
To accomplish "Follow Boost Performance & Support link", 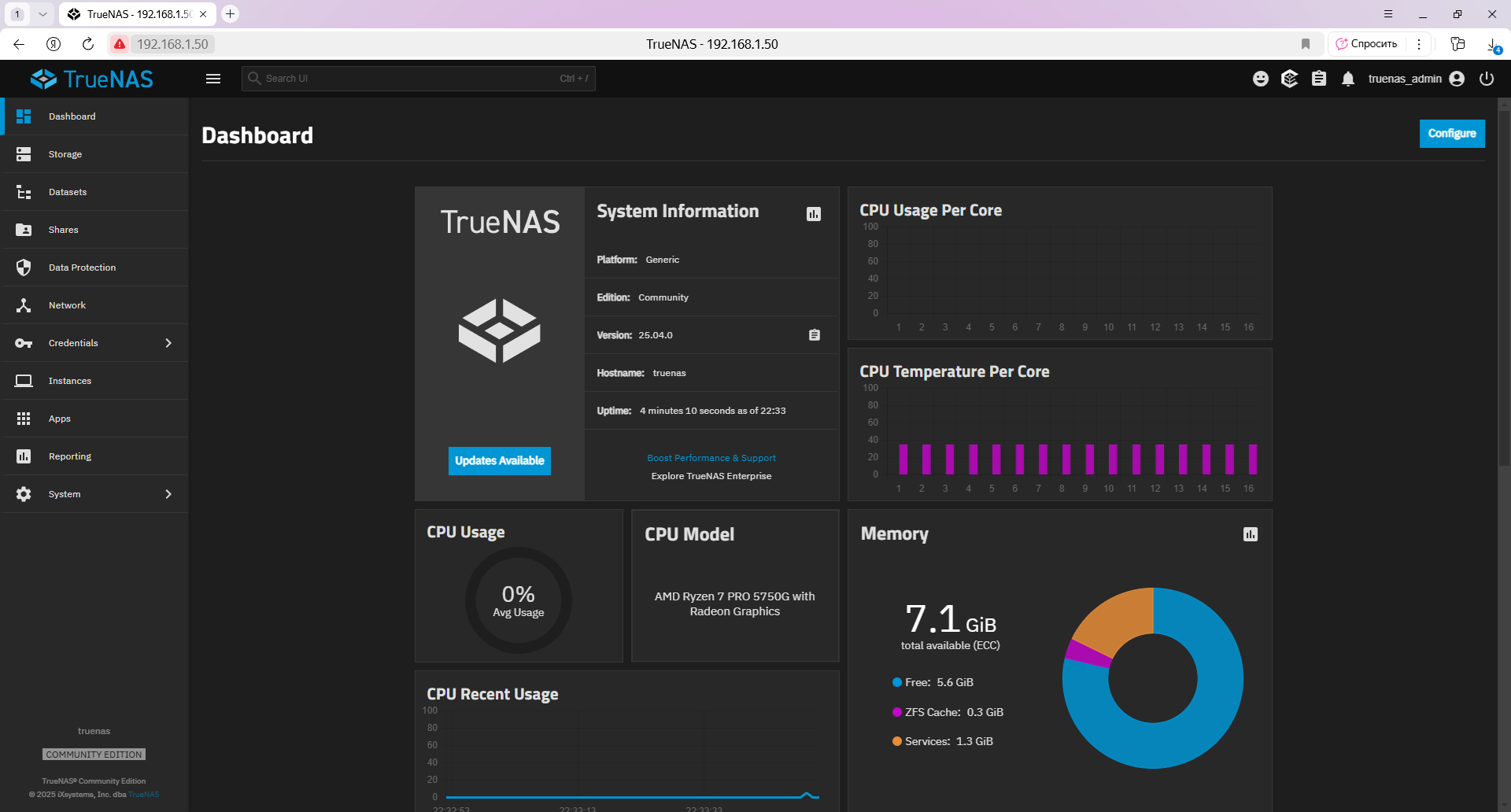I will pos(711,458).
